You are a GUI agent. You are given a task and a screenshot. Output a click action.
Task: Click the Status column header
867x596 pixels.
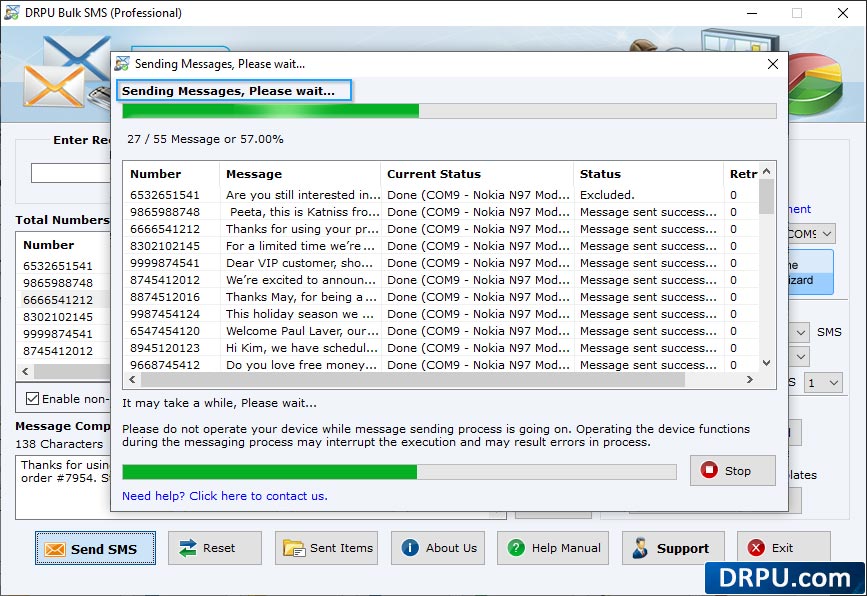(x=649, y=174)
